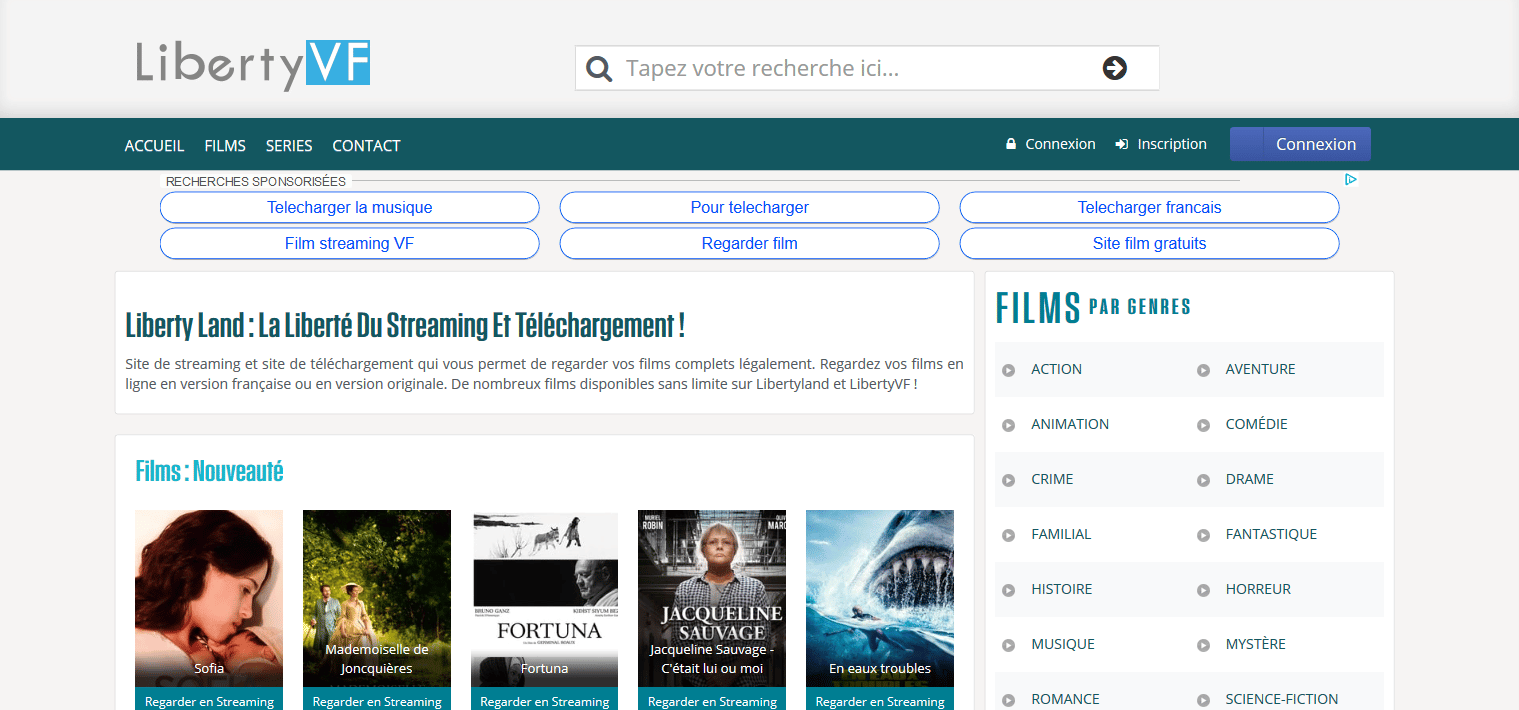Click sponsored link Telecharger la musique
This screenshot has width=1519, height=710.
[350, 207]
